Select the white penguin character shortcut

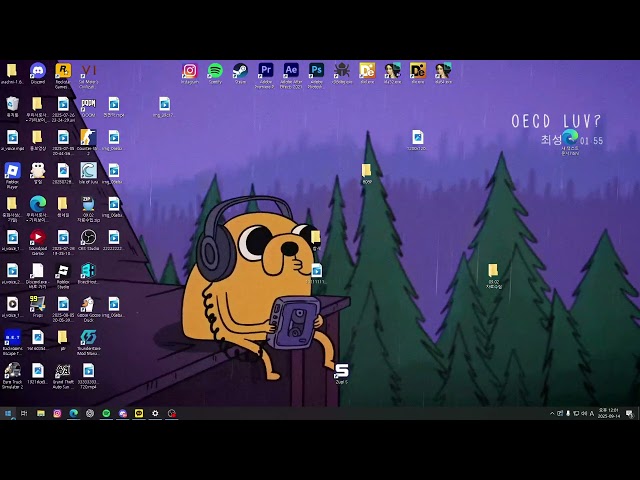(x=38, y=171)
